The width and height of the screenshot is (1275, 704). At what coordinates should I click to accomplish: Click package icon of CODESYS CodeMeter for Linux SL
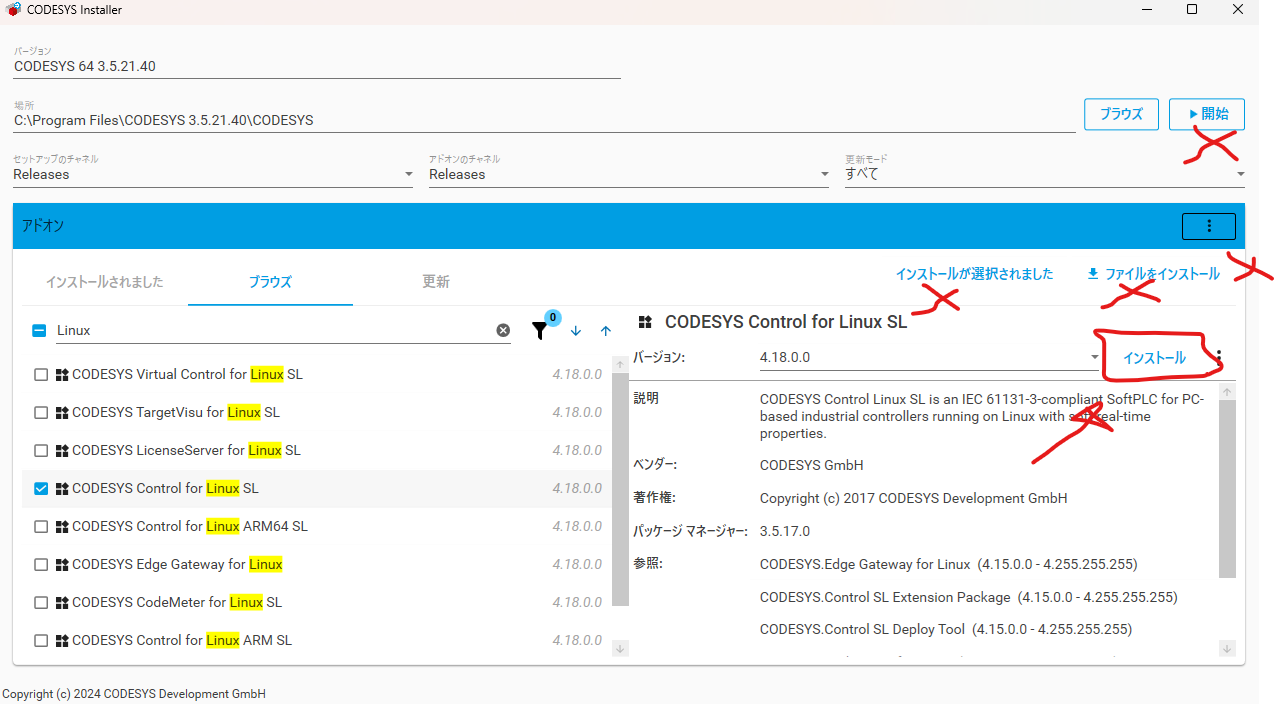click(62, 603)
